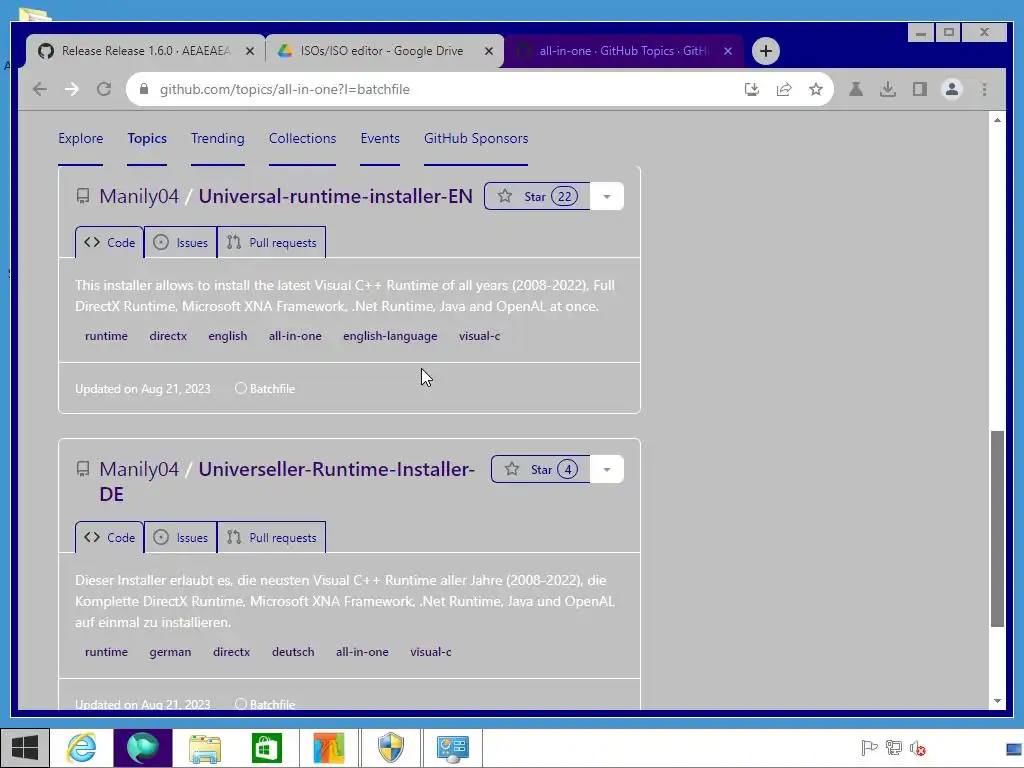The height and width of the screenshot is (768, 1024).
Task: Open Issues tab of Universeller-Runtime-Installer-DE
Action: tap(181, 538)
